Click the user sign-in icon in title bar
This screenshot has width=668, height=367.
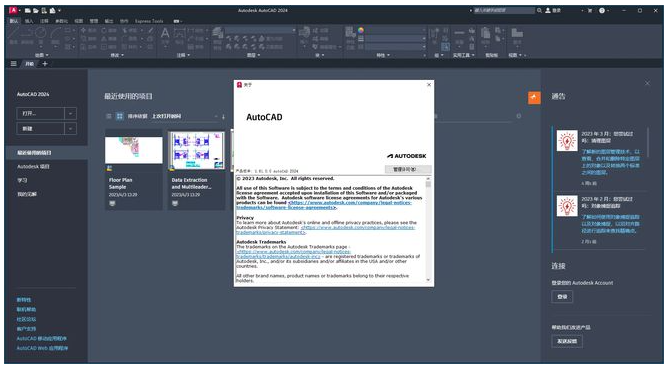coord(548,10)
